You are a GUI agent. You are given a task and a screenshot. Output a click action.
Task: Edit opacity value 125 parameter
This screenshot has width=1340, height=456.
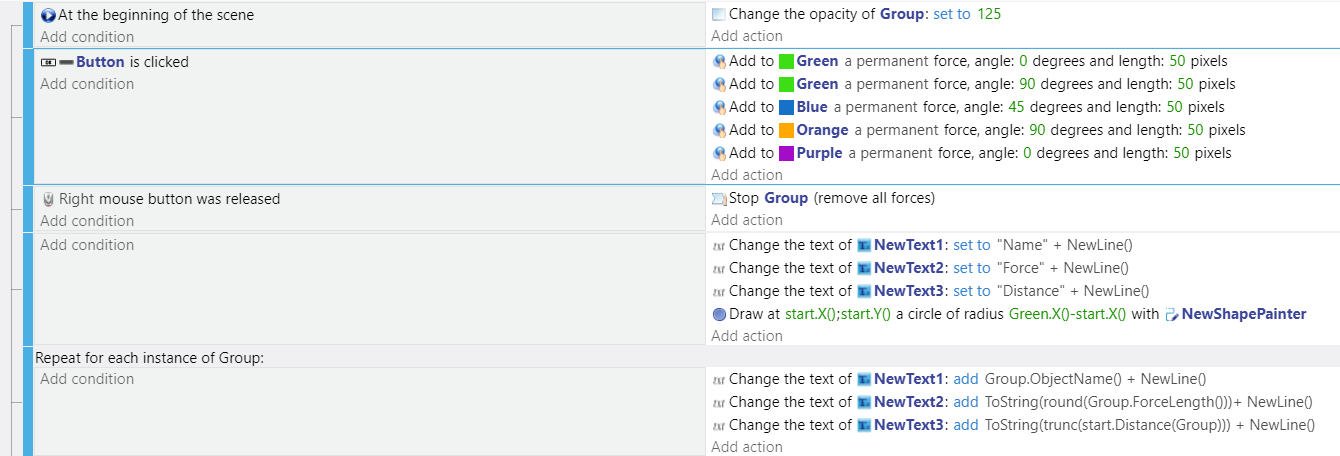coord(989,14)
